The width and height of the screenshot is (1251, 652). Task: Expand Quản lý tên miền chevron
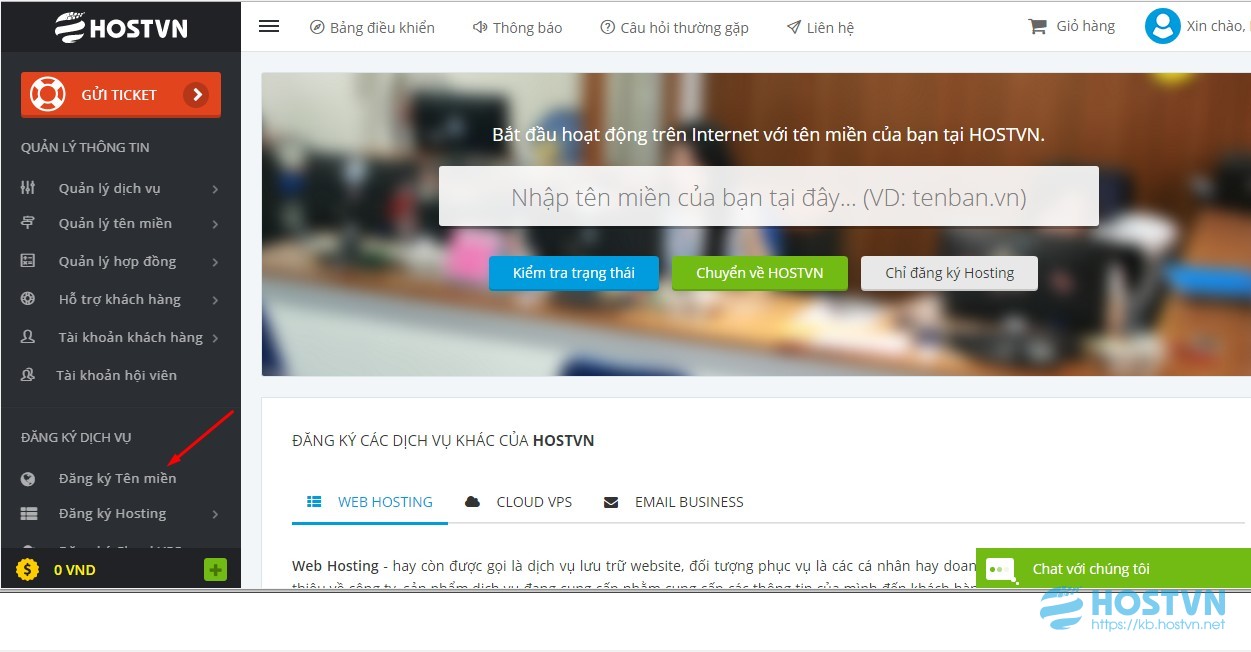(215, 224)
